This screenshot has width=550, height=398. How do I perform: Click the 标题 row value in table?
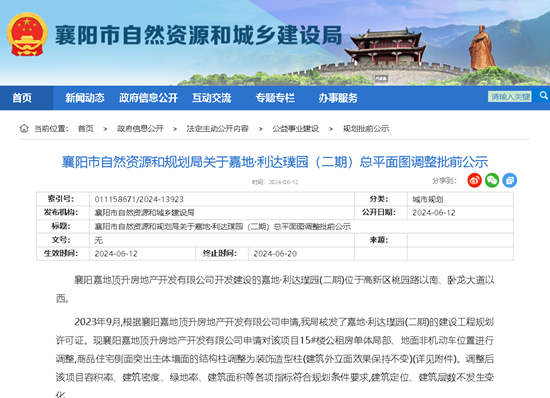point(223,226)
